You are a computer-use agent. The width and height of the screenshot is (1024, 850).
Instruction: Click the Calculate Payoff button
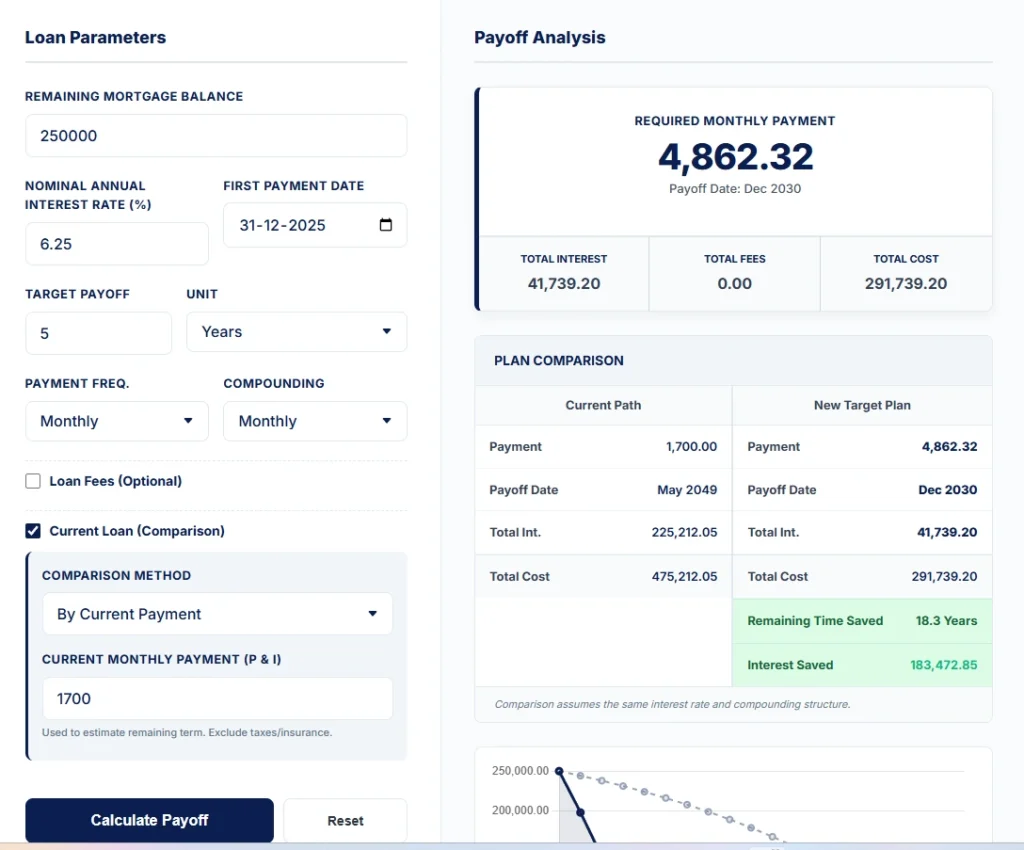[148, 820]
